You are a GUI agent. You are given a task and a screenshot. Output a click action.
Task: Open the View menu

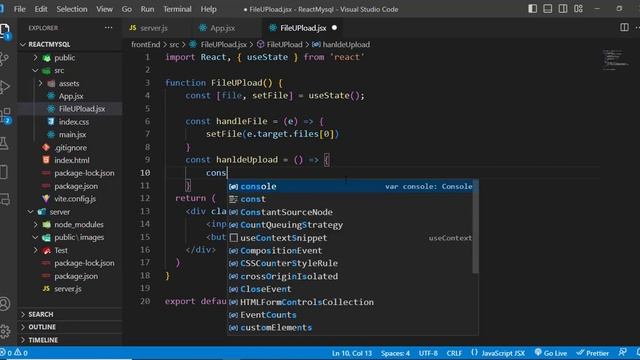[104, 9]
